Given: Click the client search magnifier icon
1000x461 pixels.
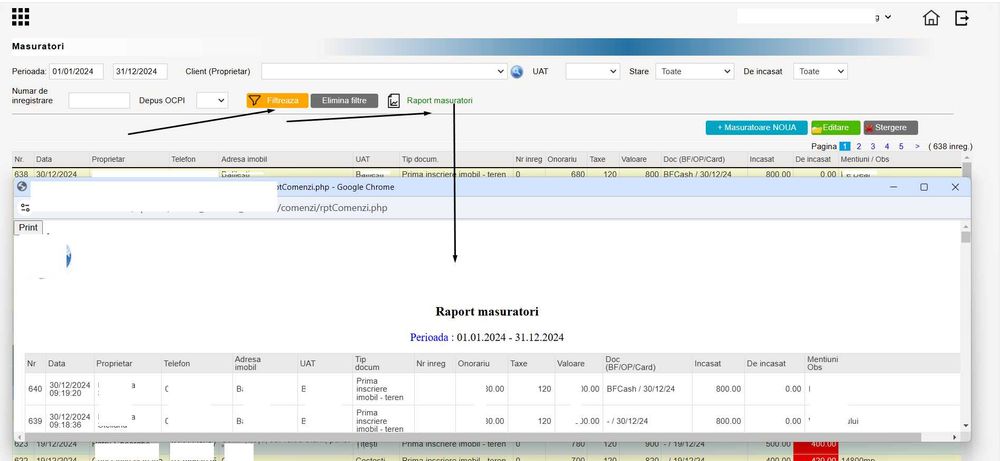Looking at the screenshot, I should [517, 71].
